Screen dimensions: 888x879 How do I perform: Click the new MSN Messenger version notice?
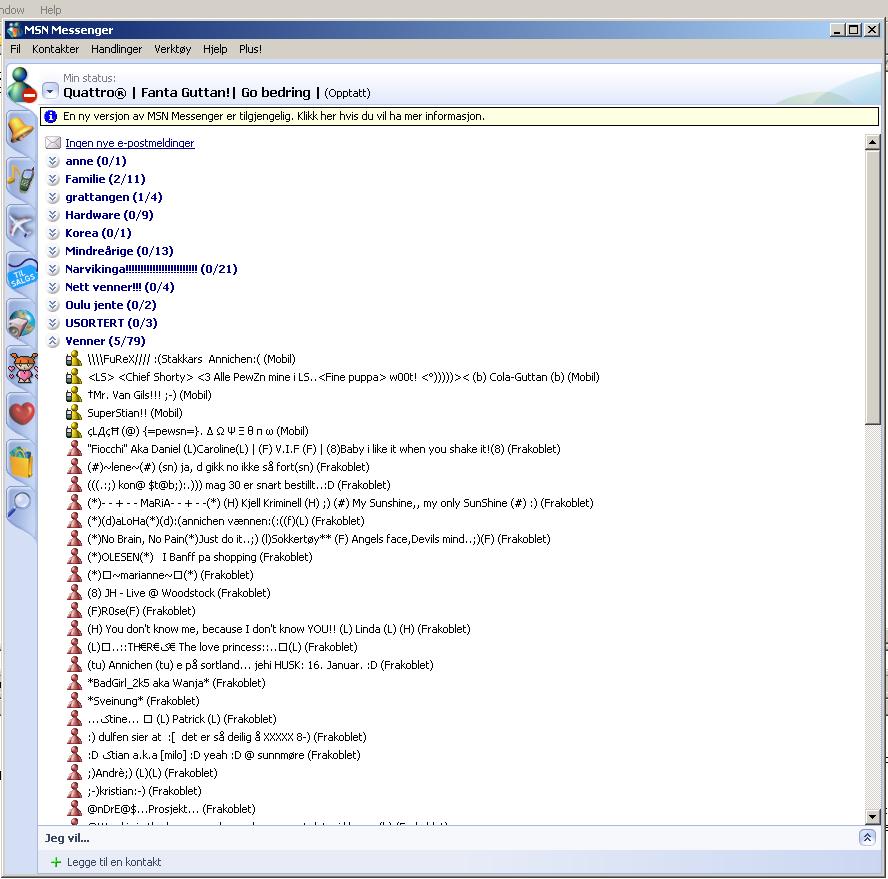tap(459, 116)
